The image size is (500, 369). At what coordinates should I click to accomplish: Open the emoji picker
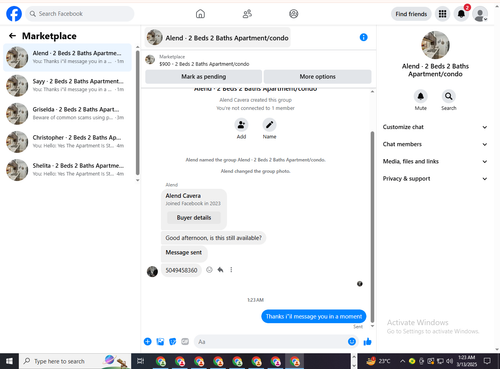tap(352, 341)
